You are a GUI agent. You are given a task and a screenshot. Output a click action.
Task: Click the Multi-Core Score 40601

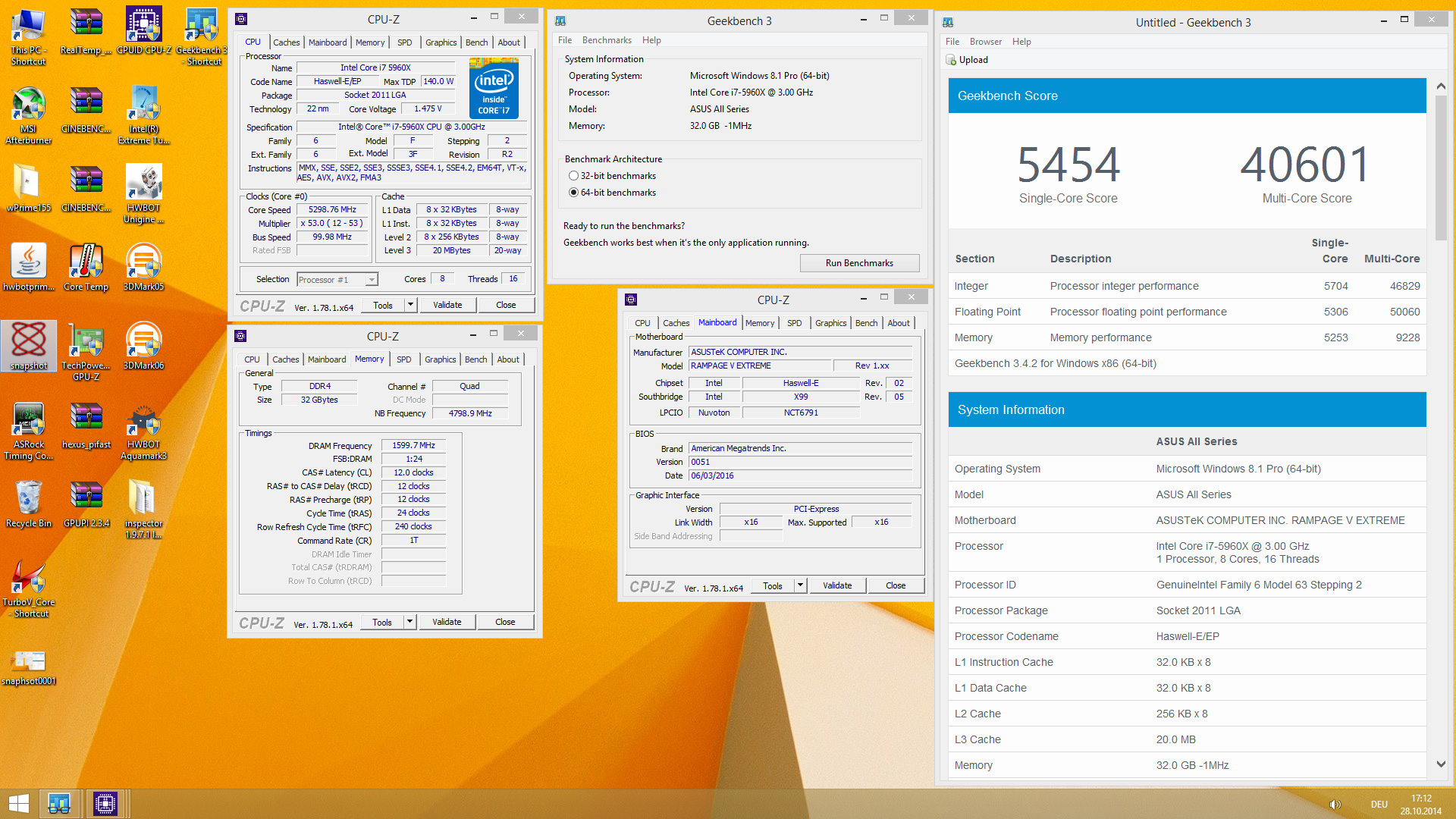coord(1306,164)
